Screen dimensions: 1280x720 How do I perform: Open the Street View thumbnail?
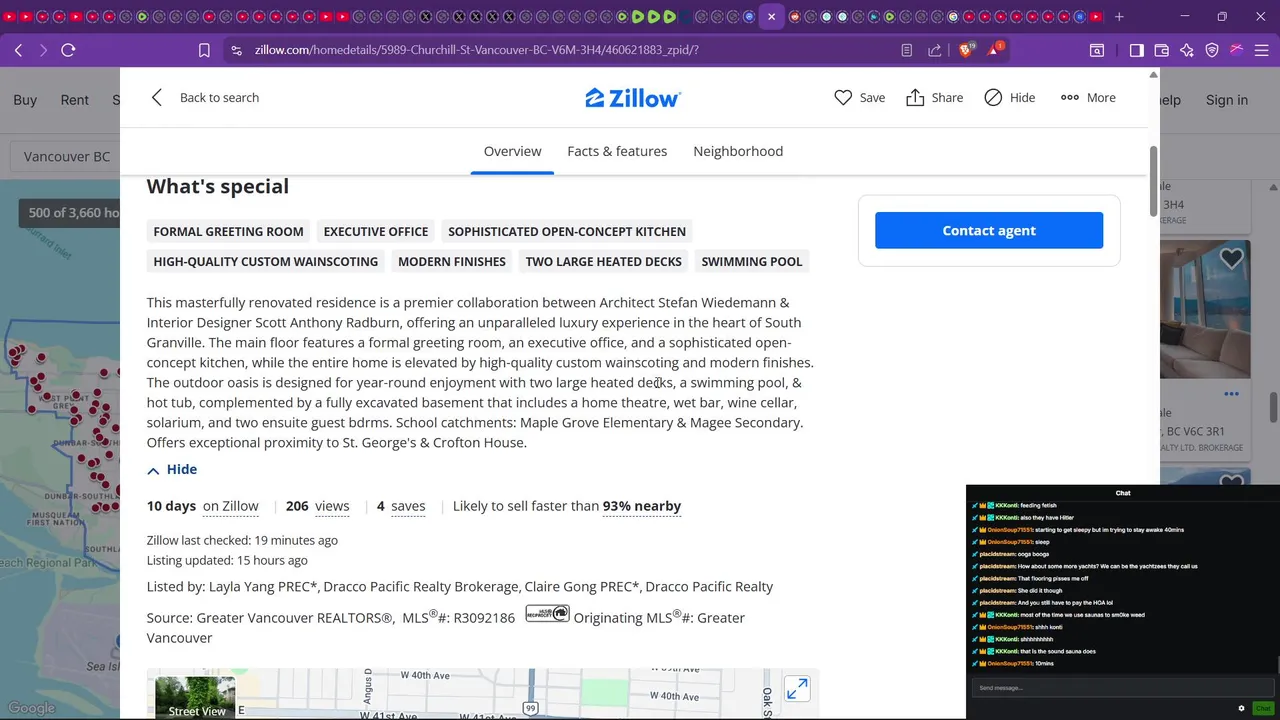point(196,698)
